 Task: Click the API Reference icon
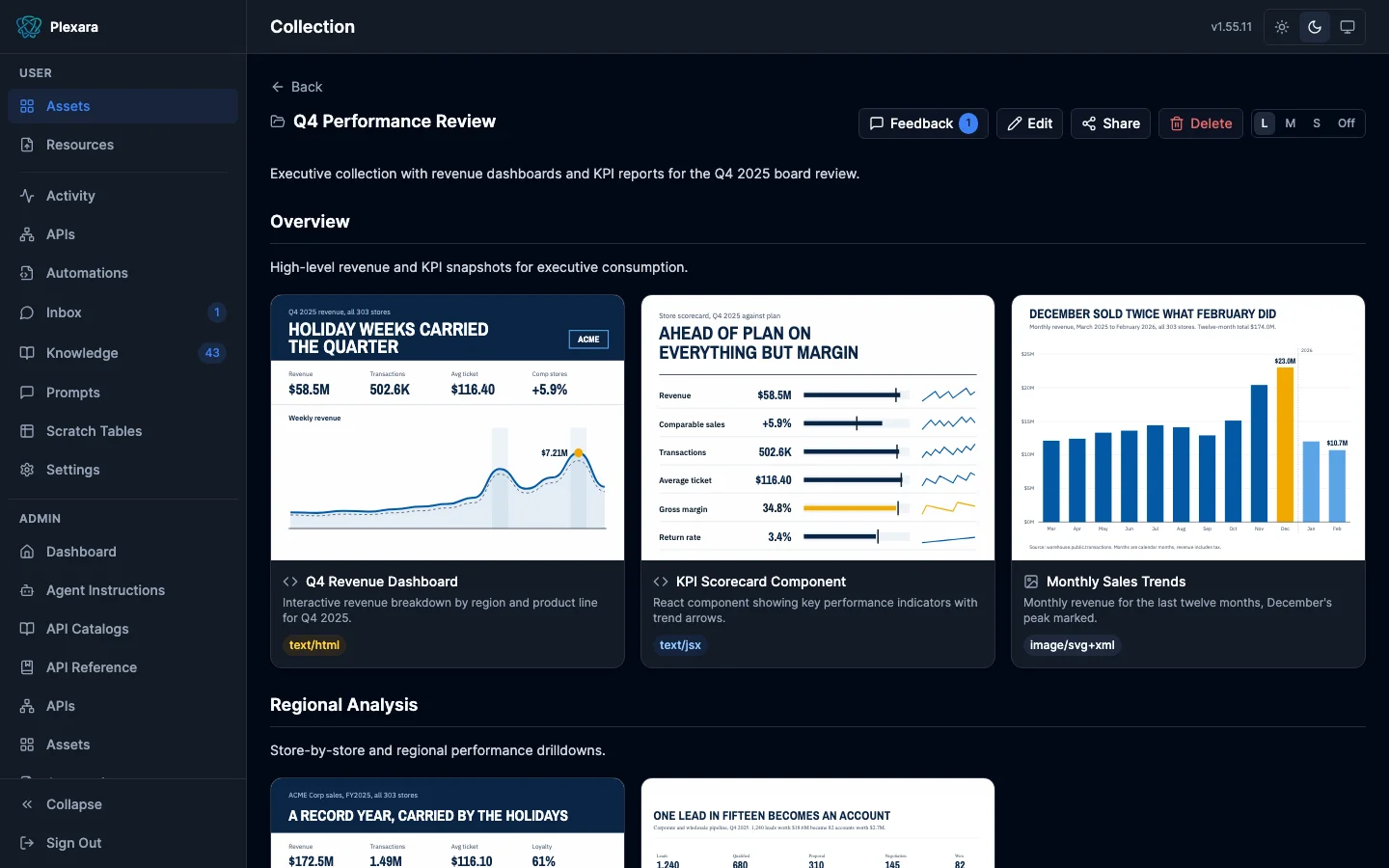click(x=27, y=667)
